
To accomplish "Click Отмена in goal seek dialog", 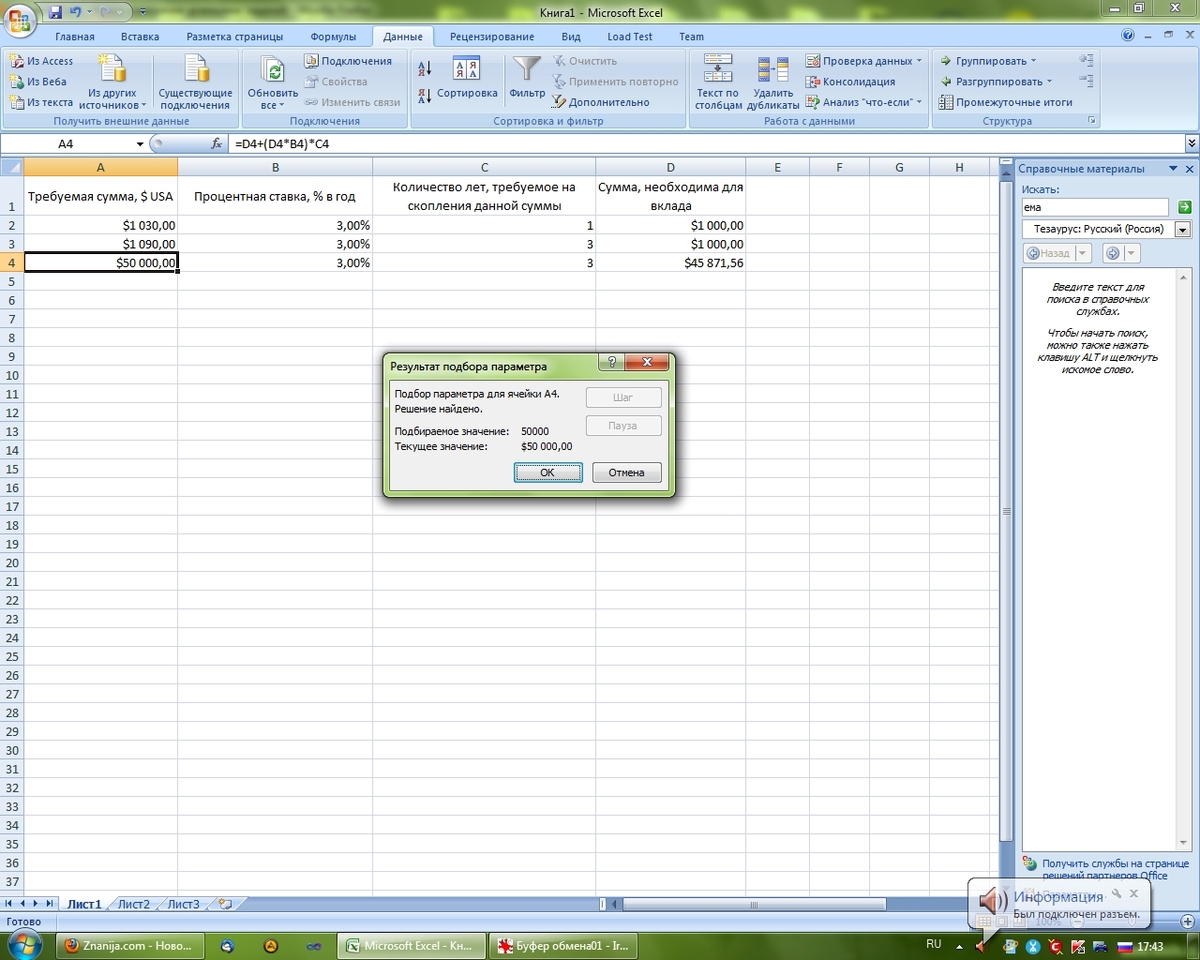I will coord(626,472).
